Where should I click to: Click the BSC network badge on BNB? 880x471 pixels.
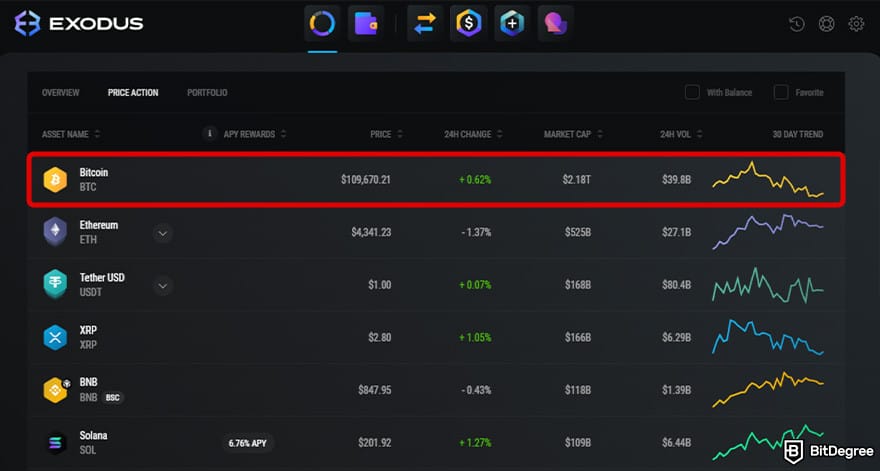(x=113, y=397)
